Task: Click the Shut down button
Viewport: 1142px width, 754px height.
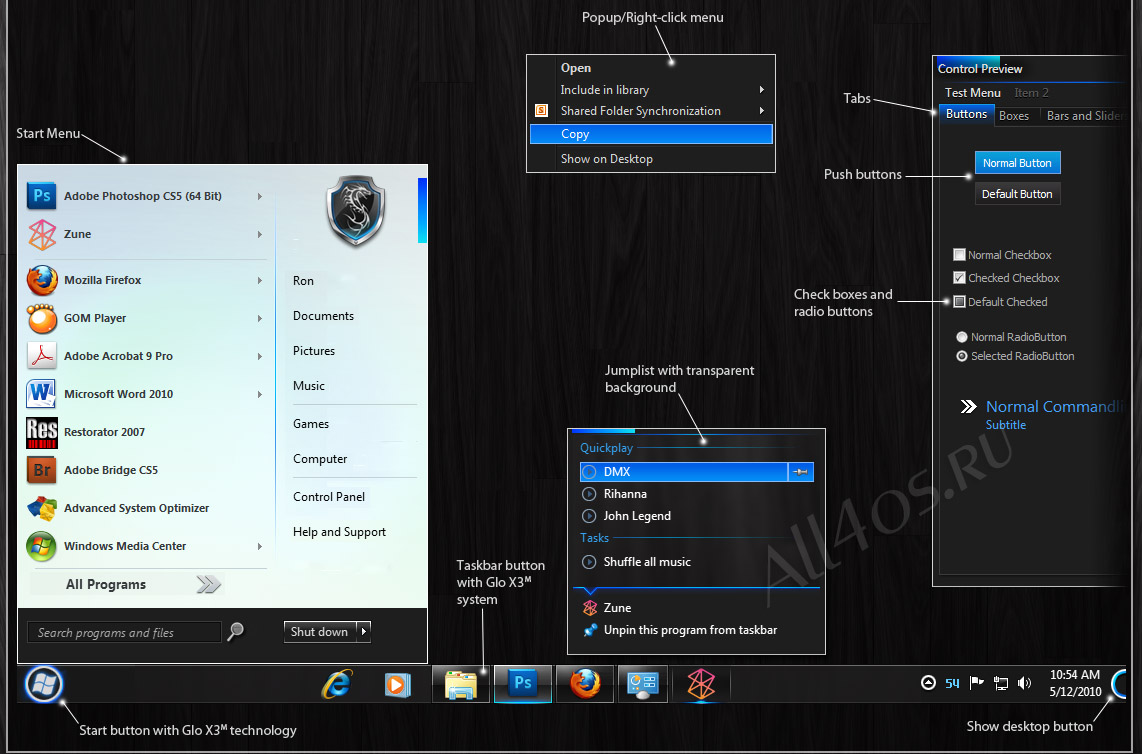Action: [320, 632]
